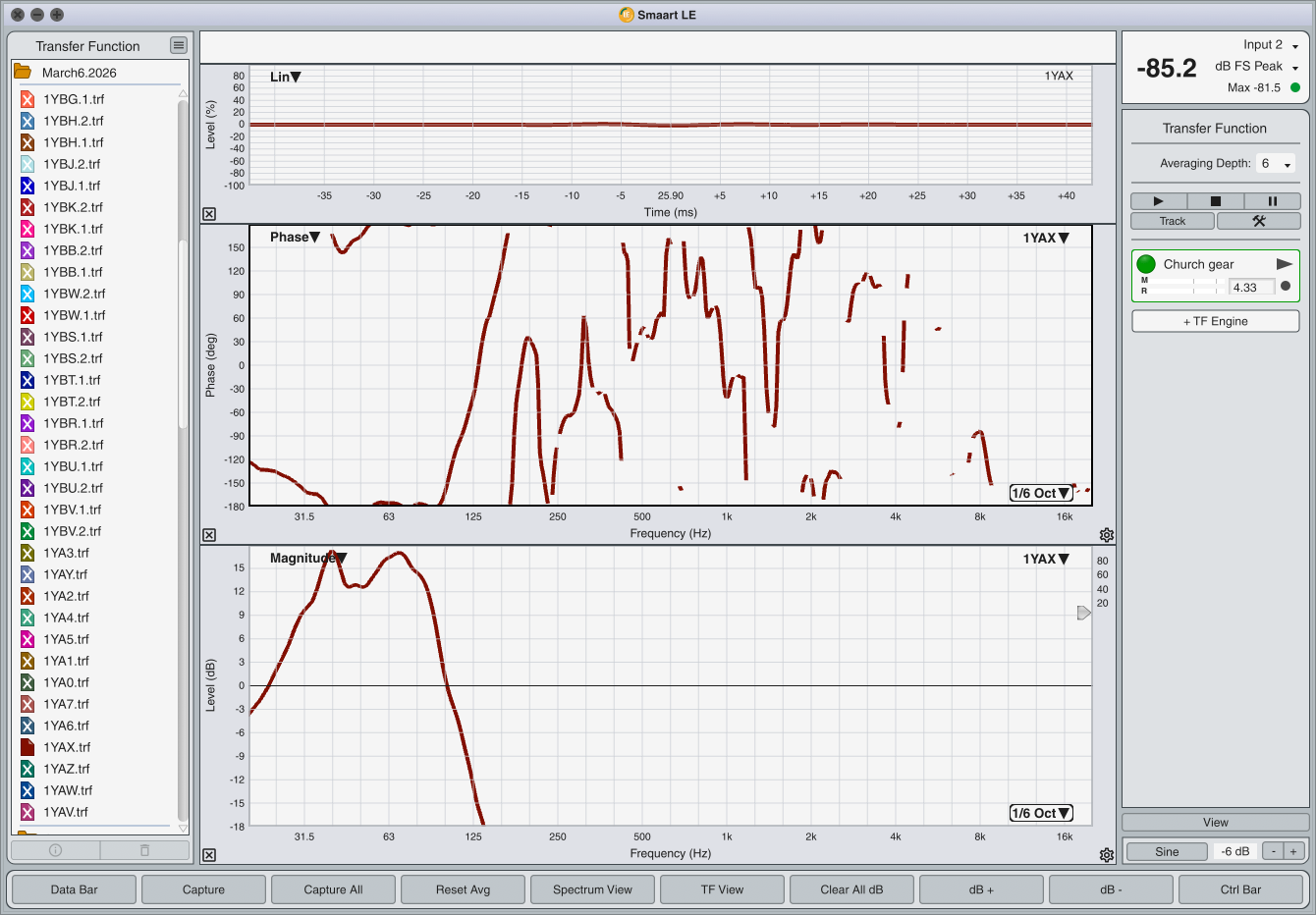Click the Smaart LE title icon

pyautogui.click(x=627, y=15)
